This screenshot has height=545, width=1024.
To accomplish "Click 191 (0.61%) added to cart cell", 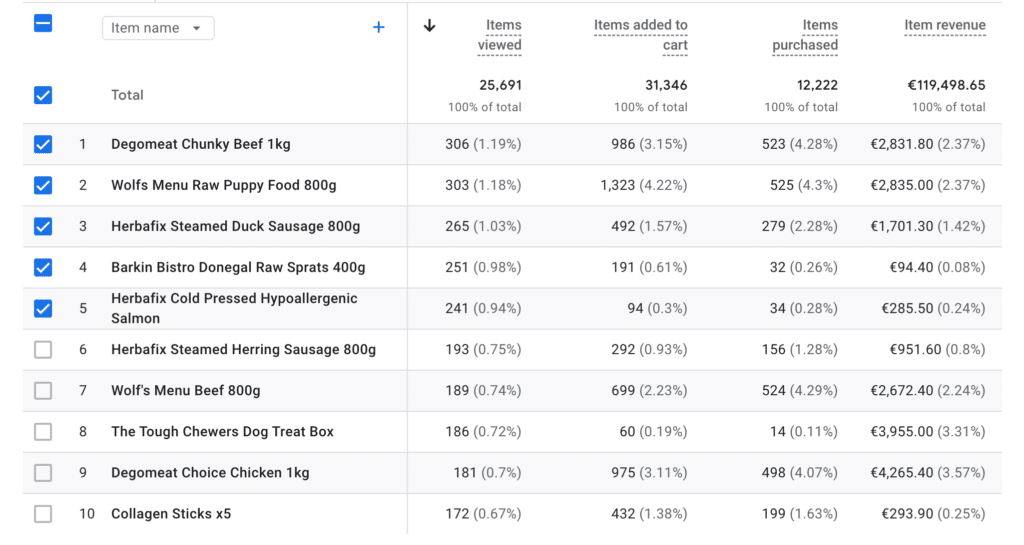I will coord(649,268).
